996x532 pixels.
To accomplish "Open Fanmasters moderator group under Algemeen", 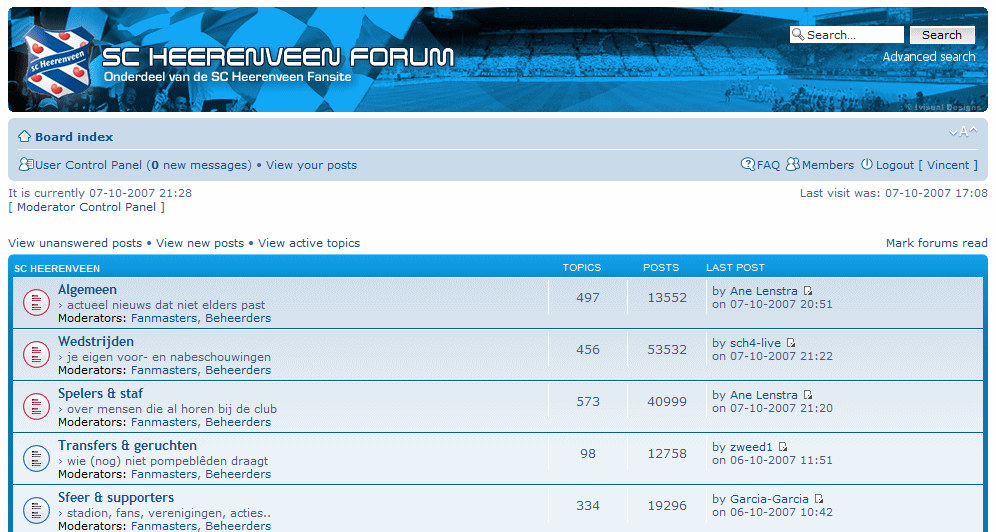I will 165,318.
